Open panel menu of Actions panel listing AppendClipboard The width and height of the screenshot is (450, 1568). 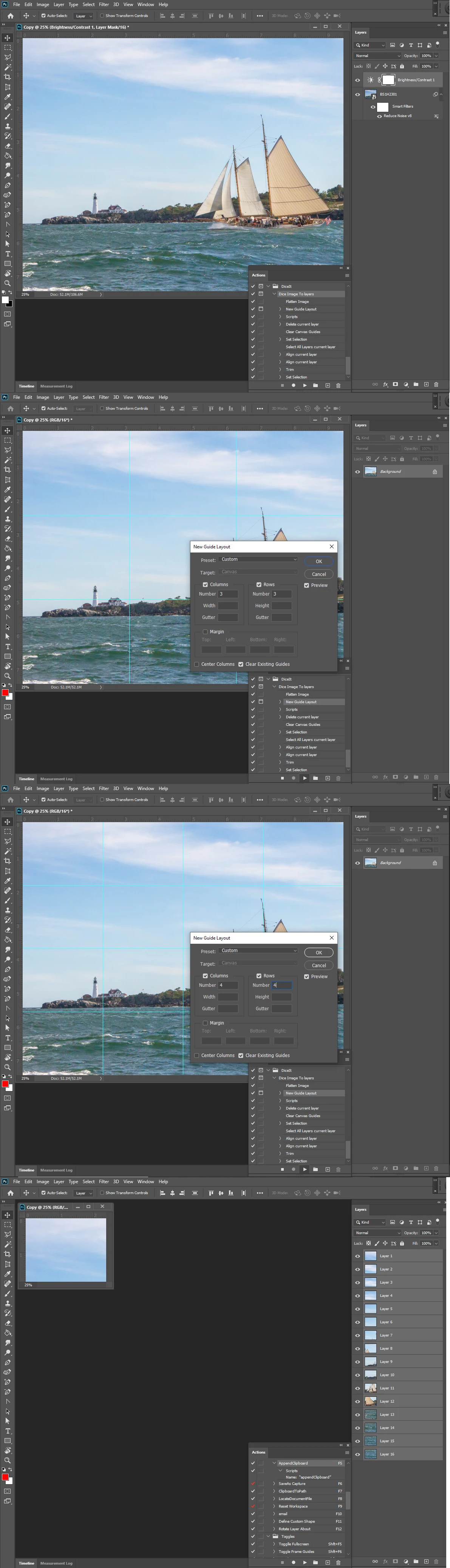347,1452
